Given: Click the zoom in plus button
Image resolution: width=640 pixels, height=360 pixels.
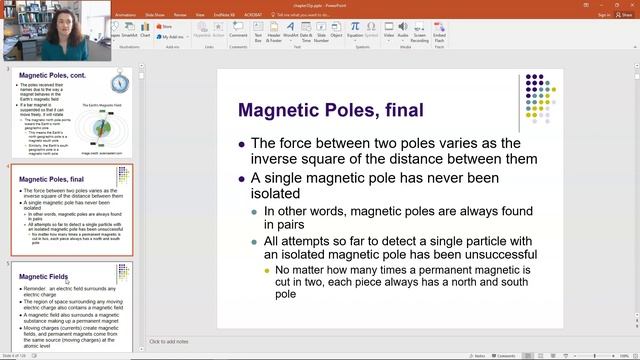Looking at the screenshot, I should click(613, 356).
